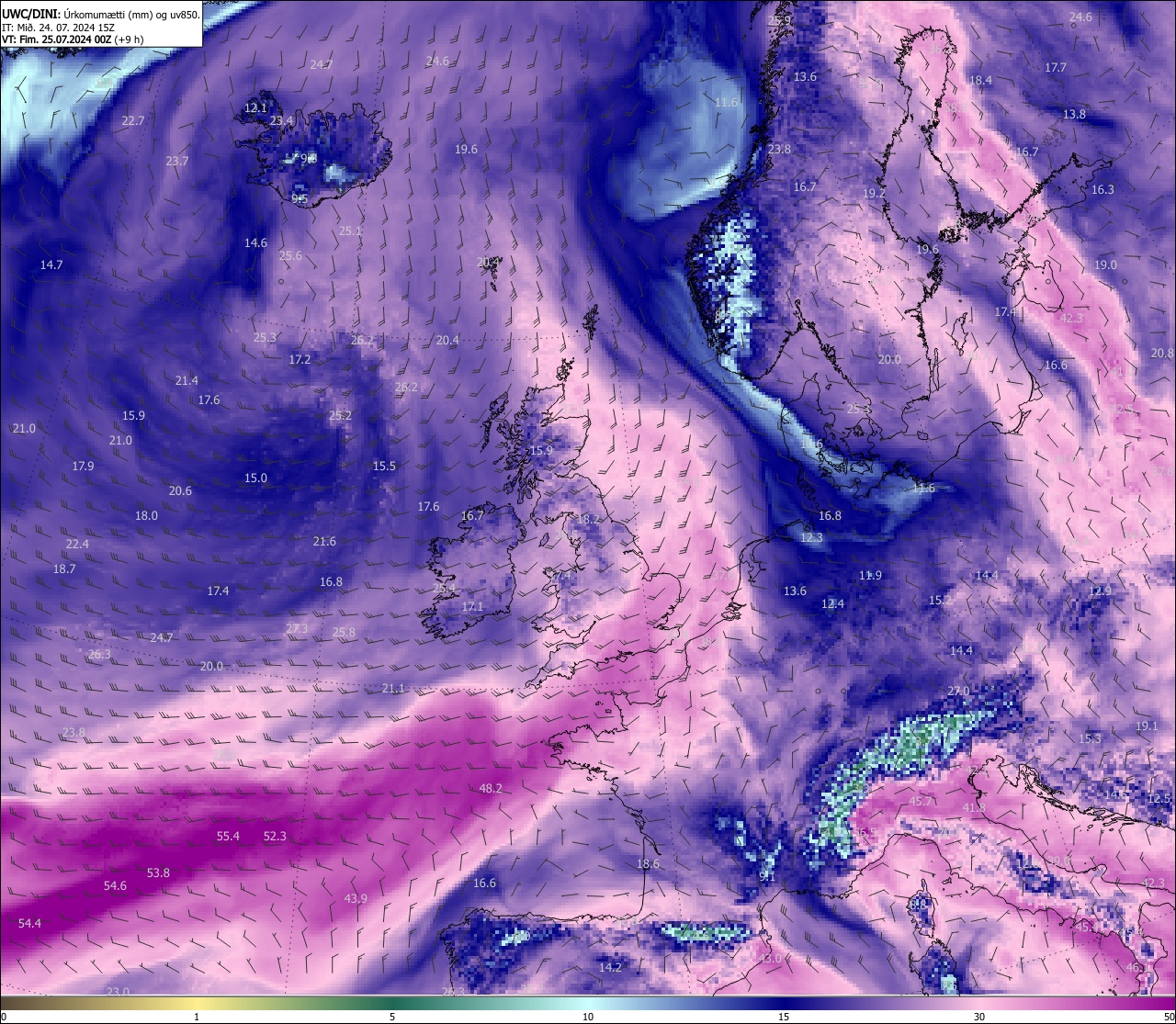Screen dimensions: 1176x1024
Task: Click the 17.1 value over Ireland
Action: point(472,607)
